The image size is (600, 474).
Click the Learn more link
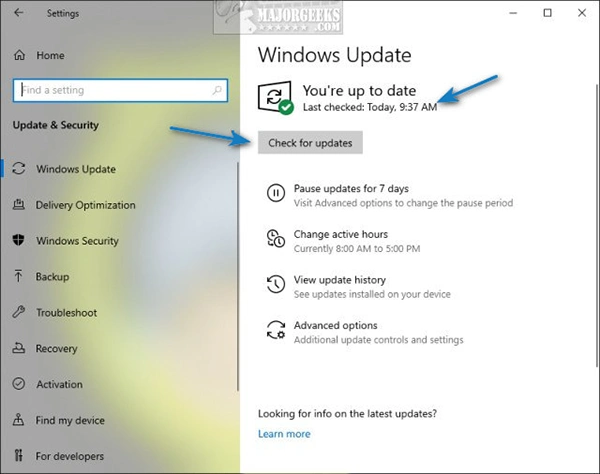(284, 434)
